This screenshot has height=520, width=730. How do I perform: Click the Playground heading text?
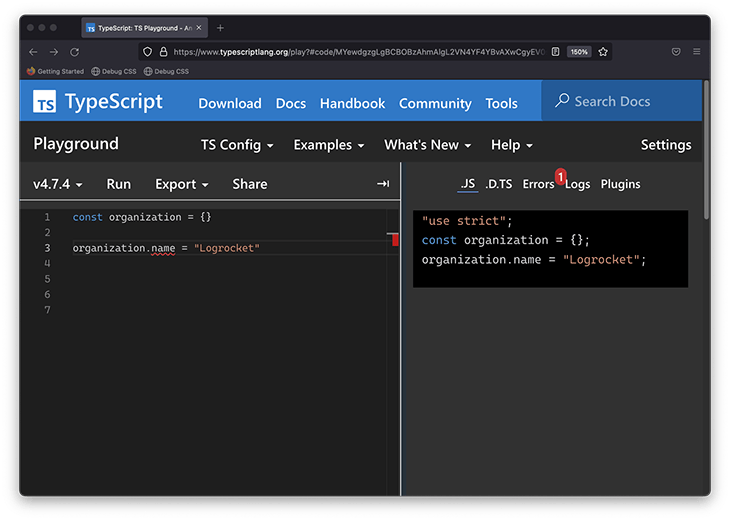pyautogui.click(x=76, y=144)
